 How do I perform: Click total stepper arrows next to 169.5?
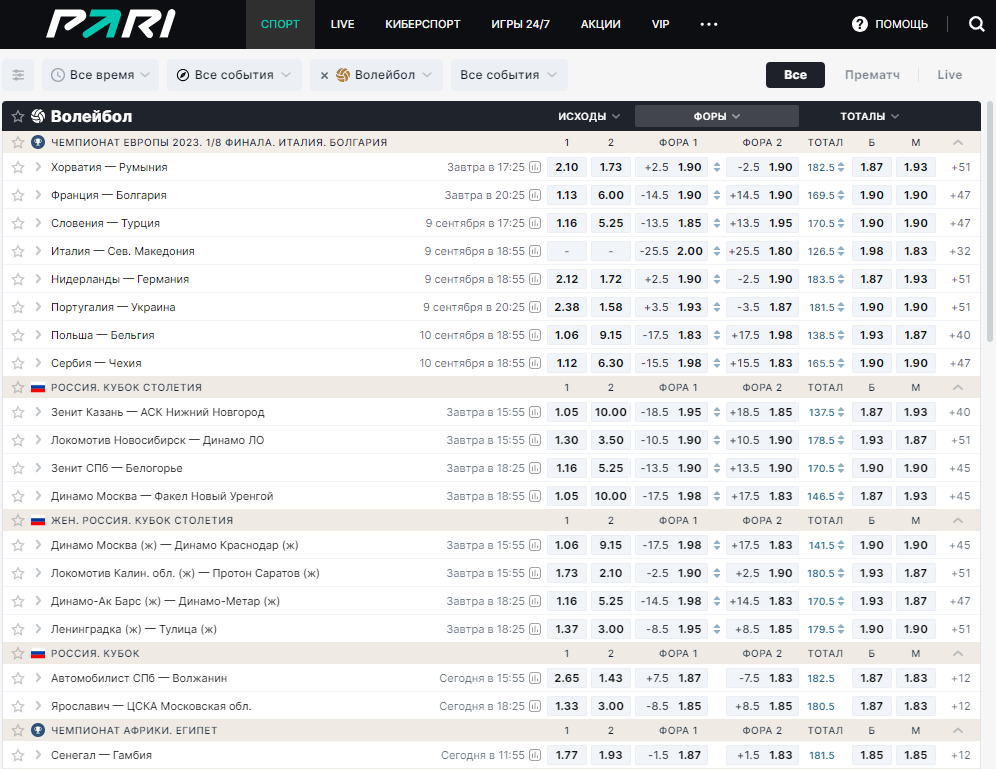click(x=841, y=195)
